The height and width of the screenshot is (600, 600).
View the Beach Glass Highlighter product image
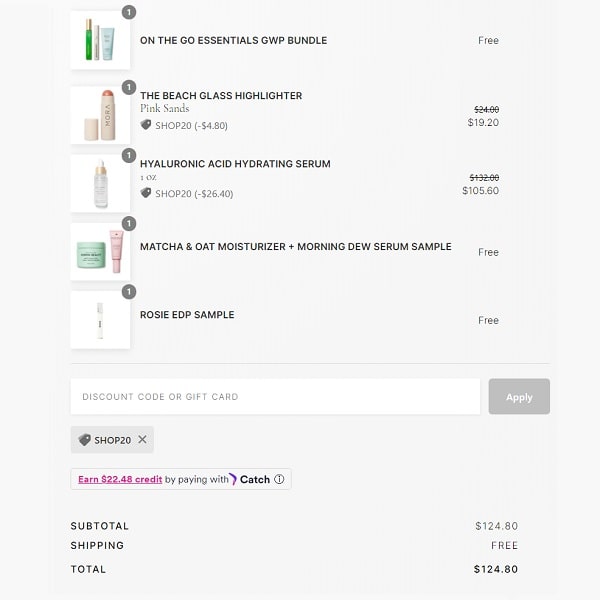point(100,115)
